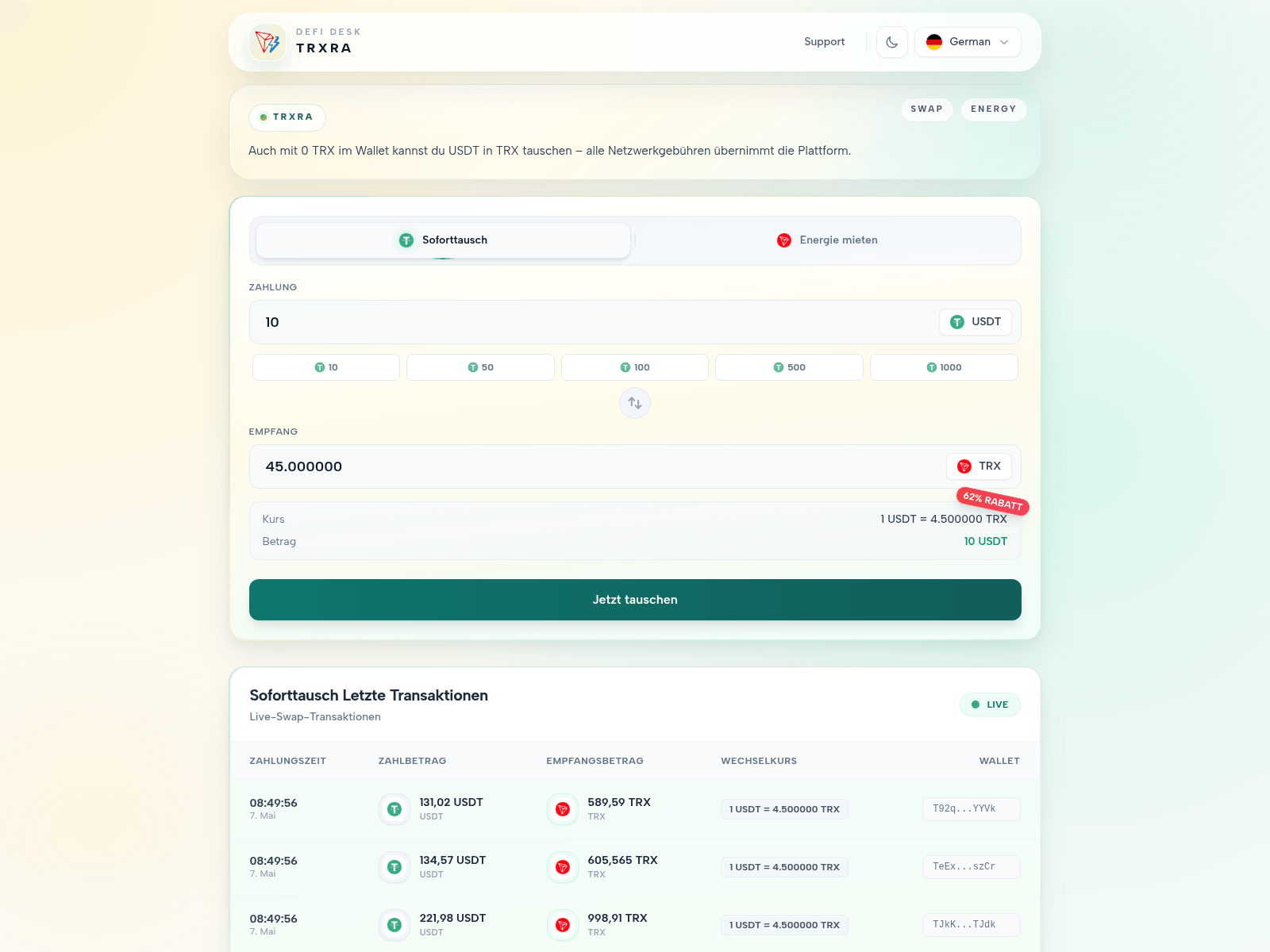Click wallet address TJkK...TJdk

point(971,925)
